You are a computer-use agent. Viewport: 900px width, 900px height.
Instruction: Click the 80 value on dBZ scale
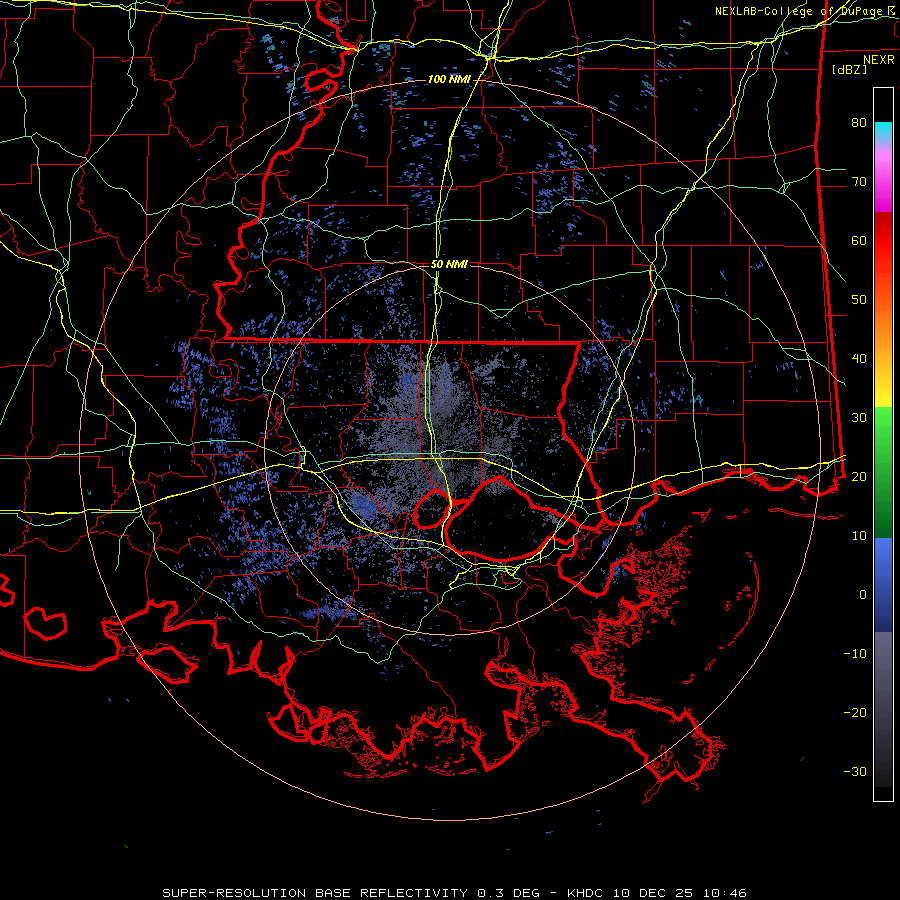[x=859, y=123]
